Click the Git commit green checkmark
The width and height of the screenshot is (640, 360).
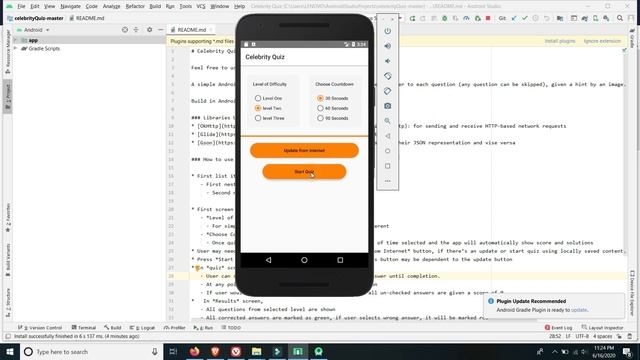(x=525, y=18)
